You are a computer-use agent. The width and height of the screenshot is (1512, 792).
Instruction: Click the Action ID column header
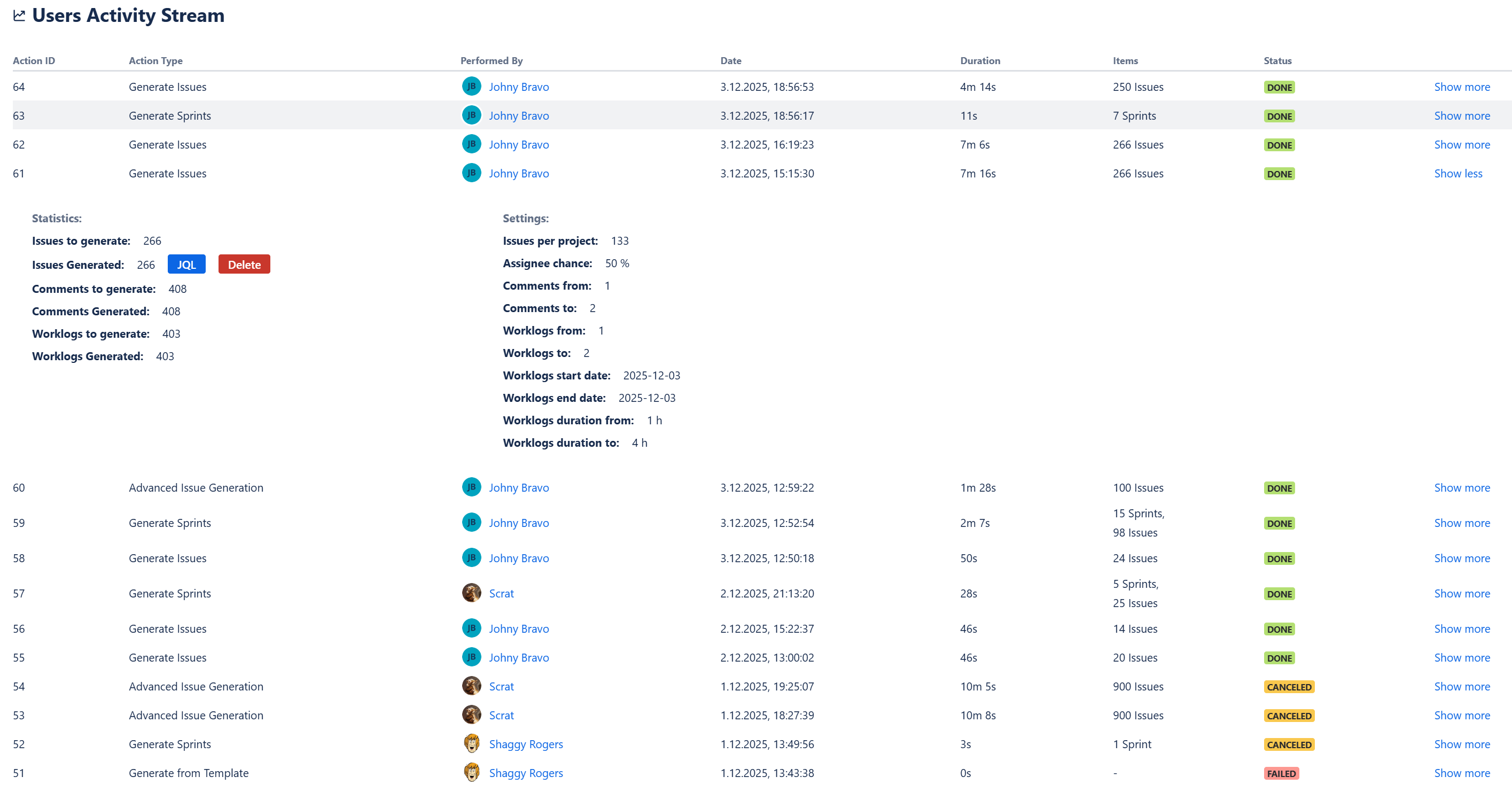pos(34,61)
